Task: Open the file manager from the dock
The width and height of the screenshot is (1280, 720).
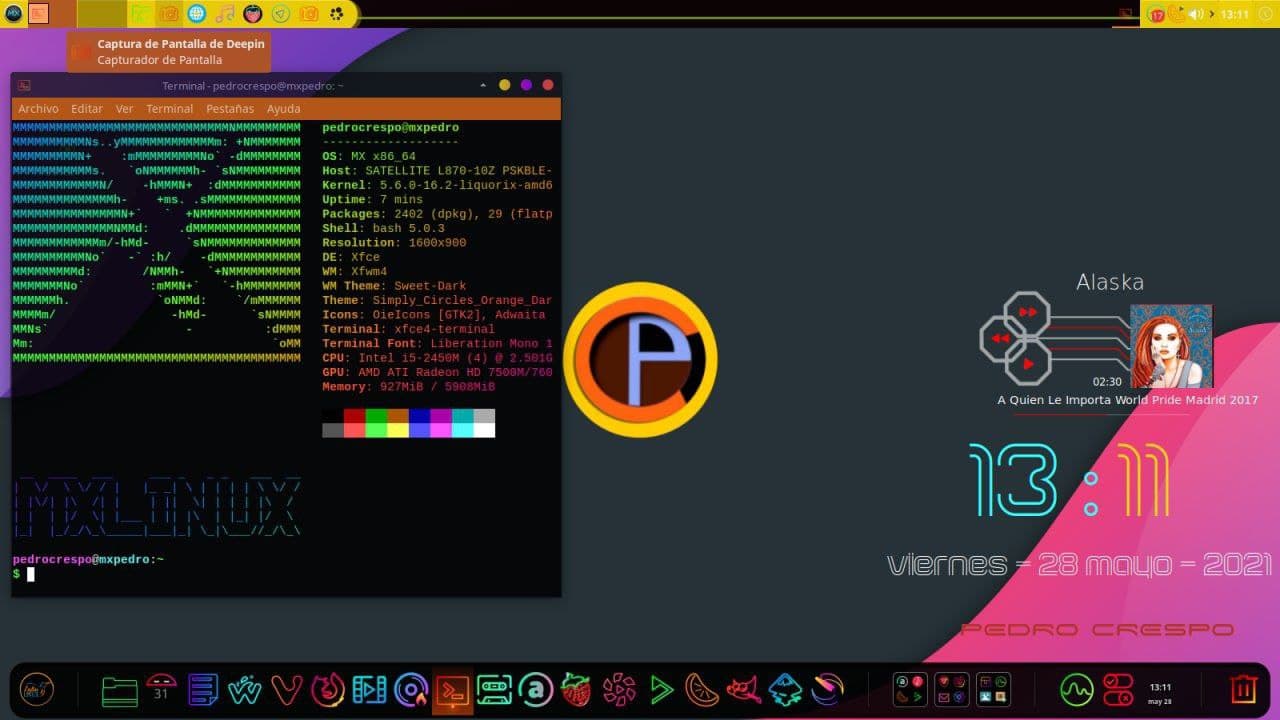Action: click(120, 690)
